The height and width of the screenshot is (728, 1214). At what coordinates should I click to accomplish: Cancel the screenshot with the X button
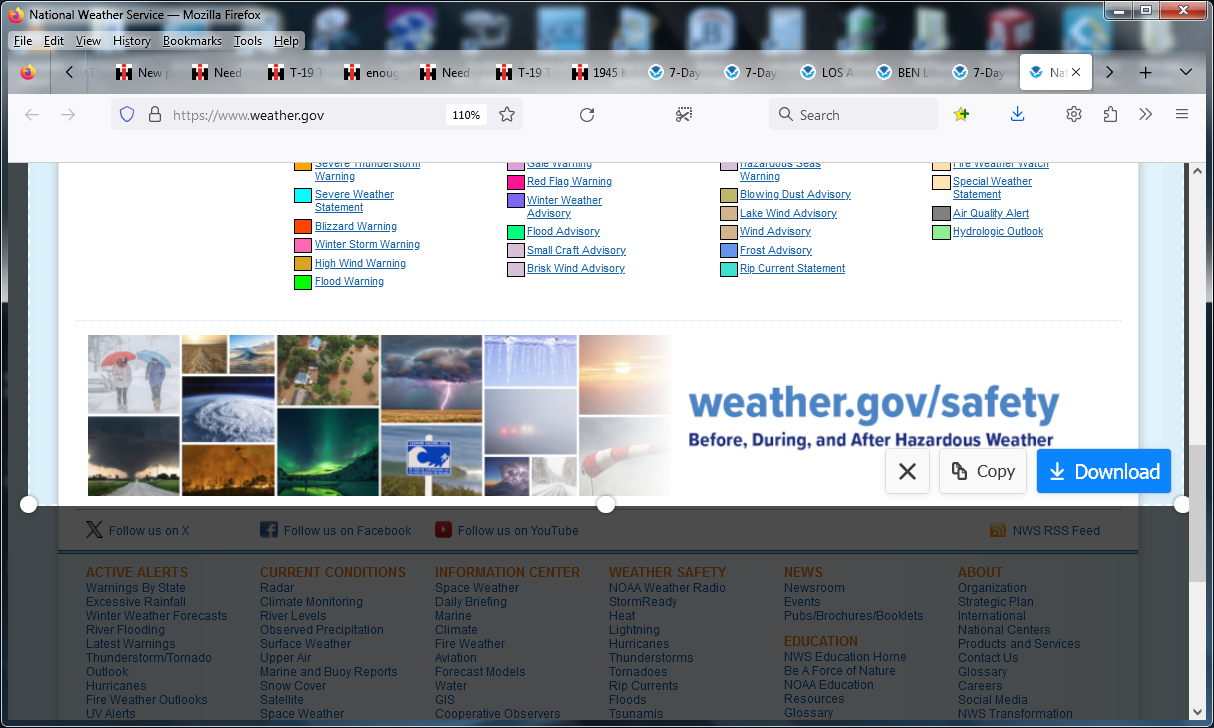tap(908, 471)
